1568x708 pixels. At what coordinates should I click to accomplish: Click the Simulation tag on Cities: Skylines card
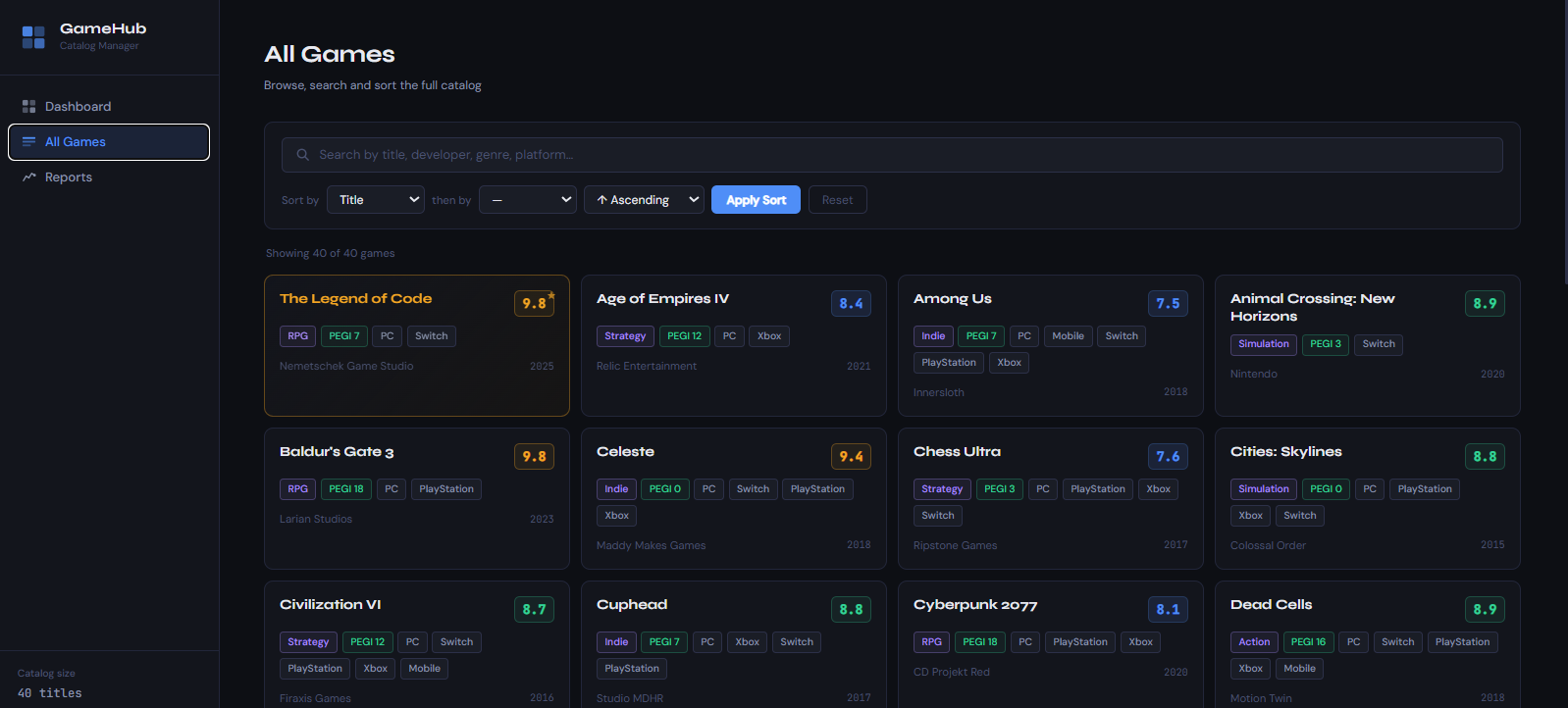[x=1264, y=489]
